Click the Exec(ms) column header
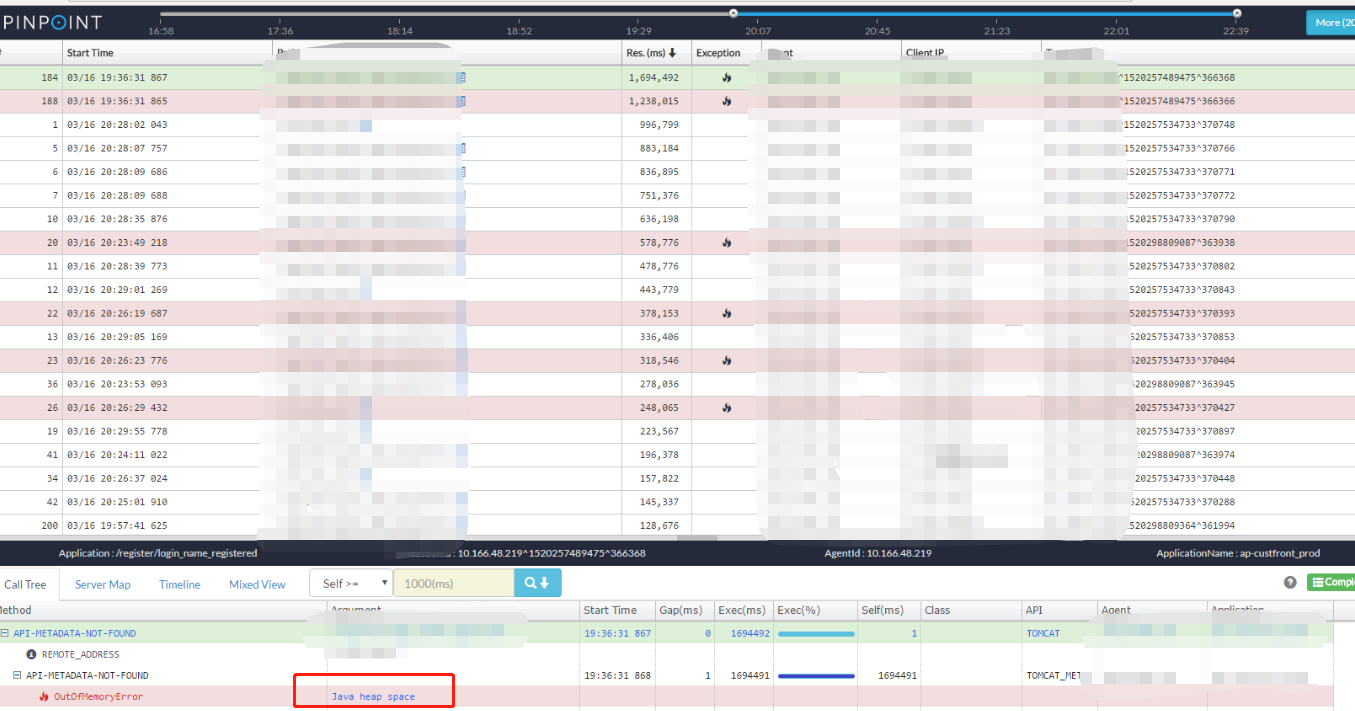1355x711 pixels. click(743, 610)
